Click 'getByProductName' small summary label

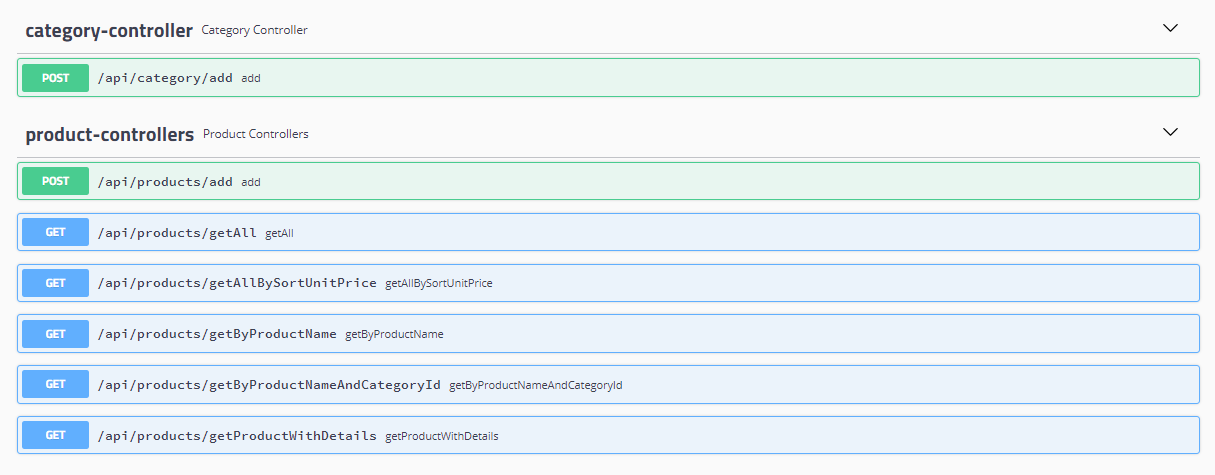click(394, 334)
